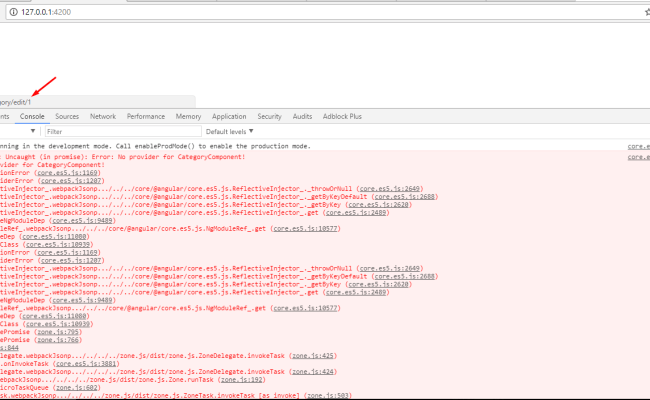This screenshot has height=400, width=650.
Task: Open the Default levels dropdown
Action: 229,131
